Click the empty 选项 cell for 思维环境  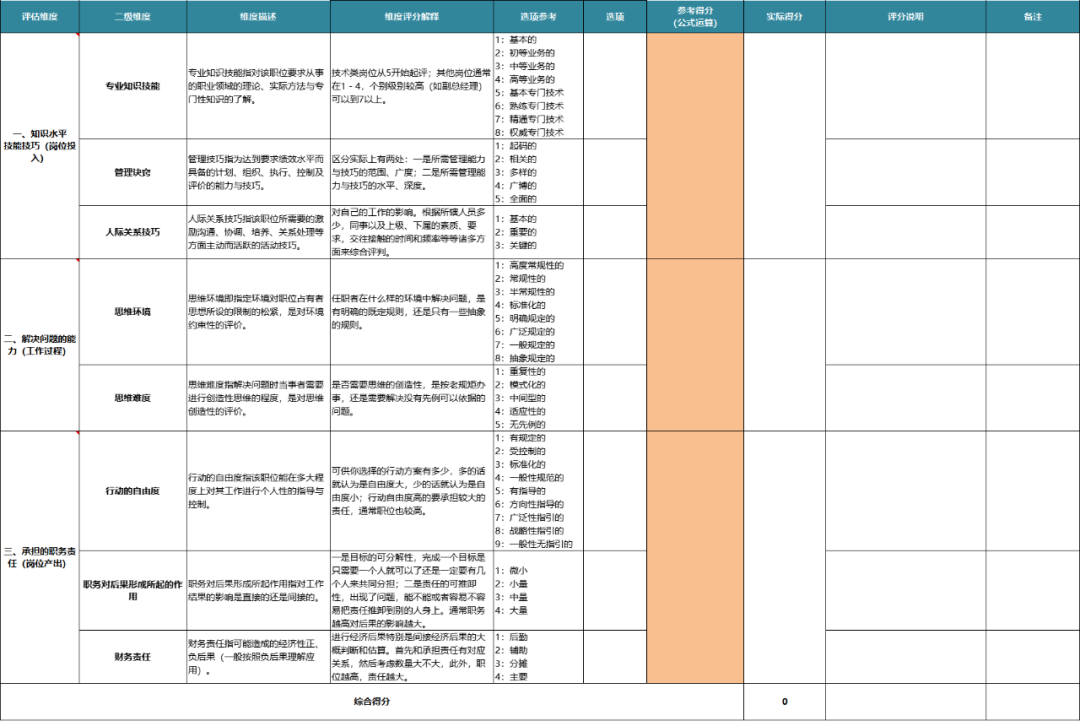(x=615, y=312)
